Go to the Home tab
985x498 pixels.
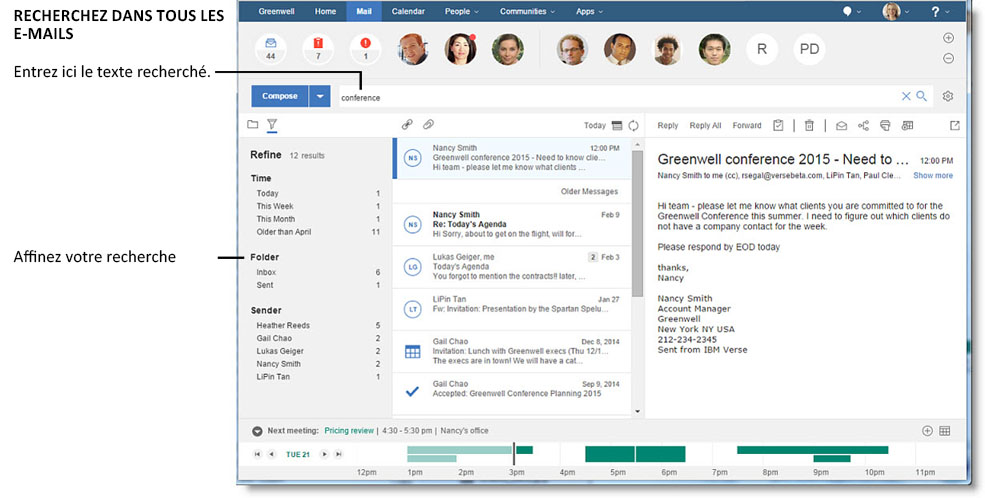[x=325, y=11]
